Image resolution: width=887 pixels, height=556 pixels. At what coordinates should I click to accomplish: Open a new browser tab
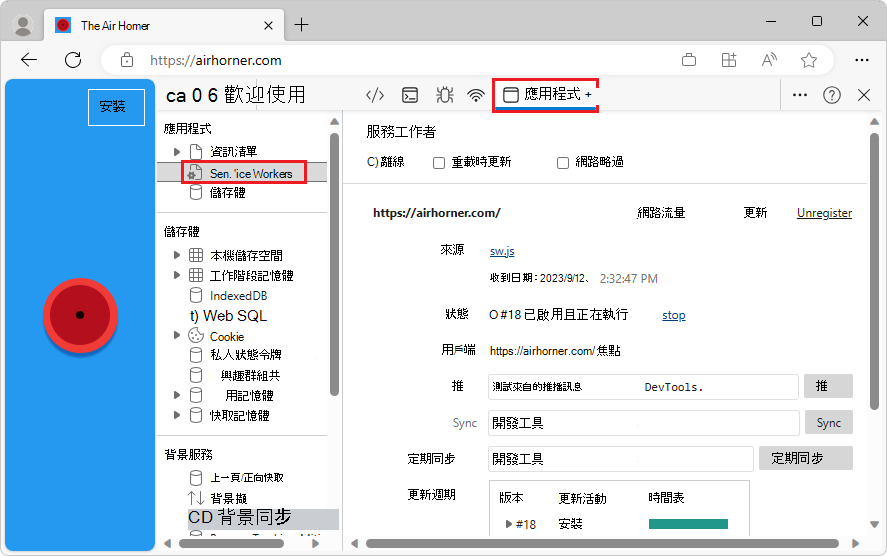pyautogui.click(x=302, y=25)
